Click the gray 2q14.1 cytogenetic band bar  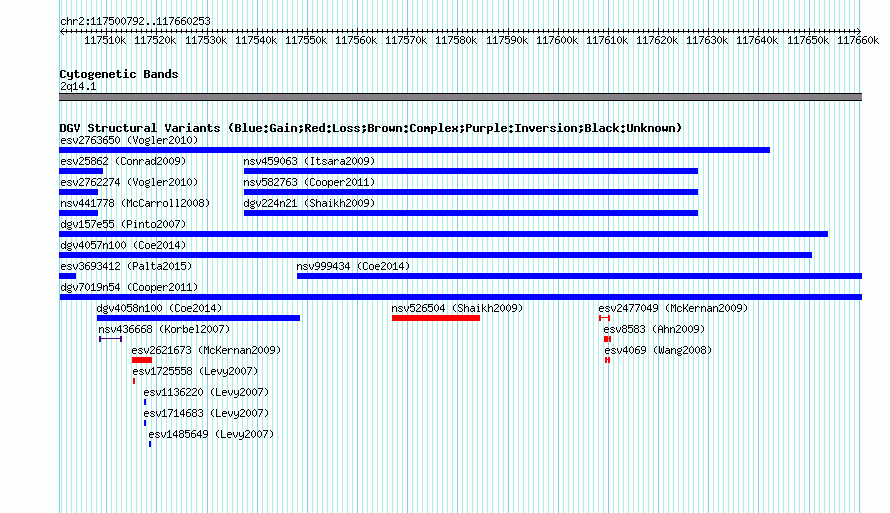point(460,97)
